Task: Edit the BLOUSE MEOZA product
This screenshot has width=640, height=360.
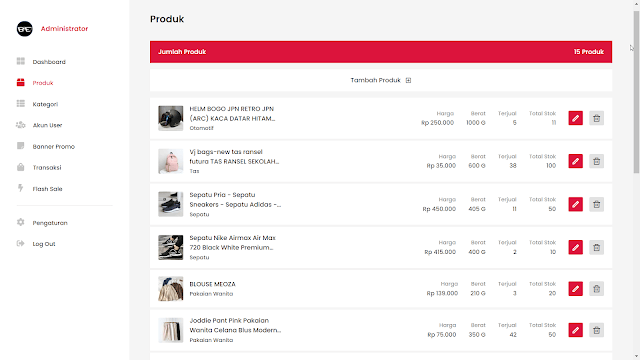Action: point(576,289)
